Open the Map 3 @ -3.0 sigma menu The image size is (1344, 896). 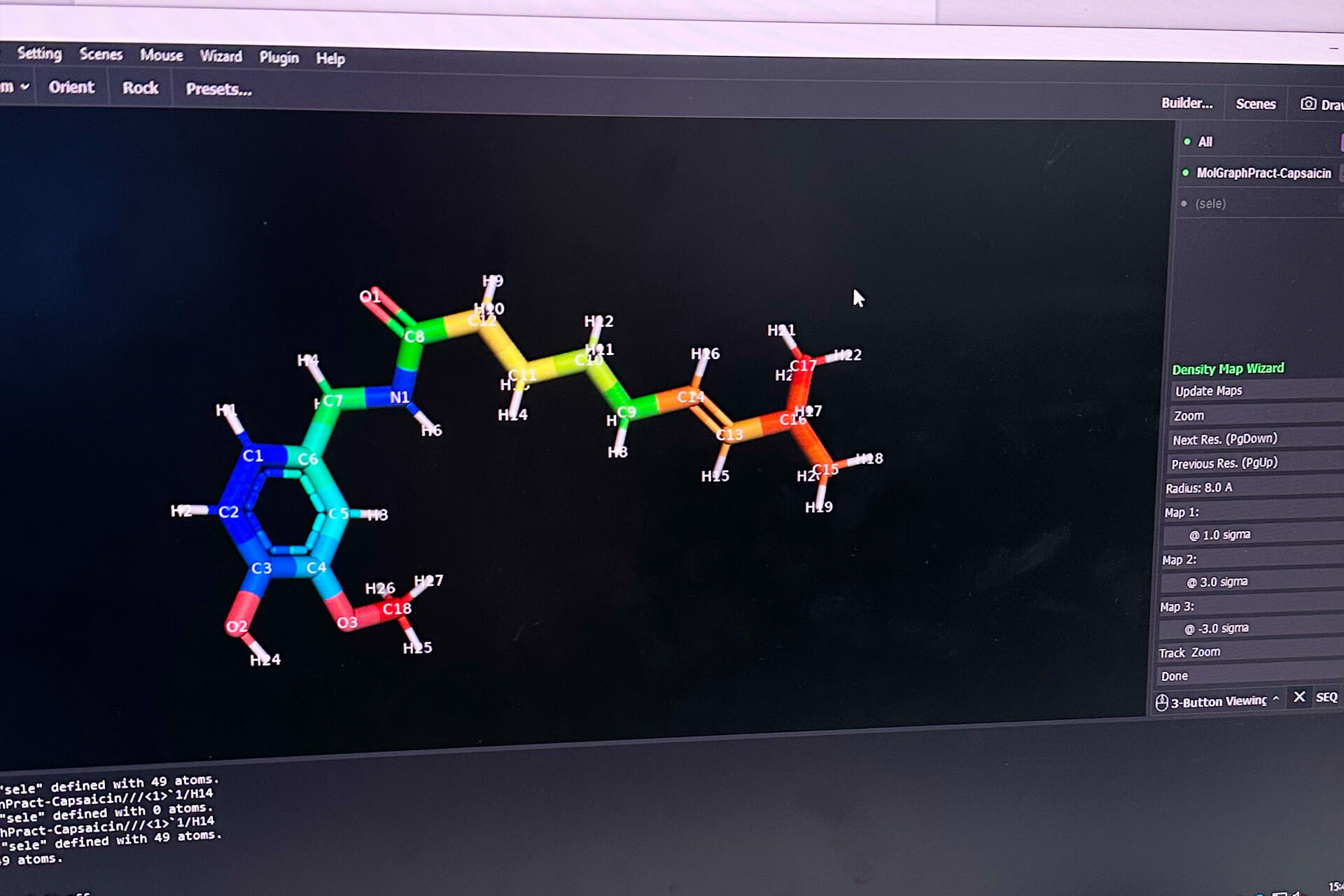click(x=1216, y=629)
